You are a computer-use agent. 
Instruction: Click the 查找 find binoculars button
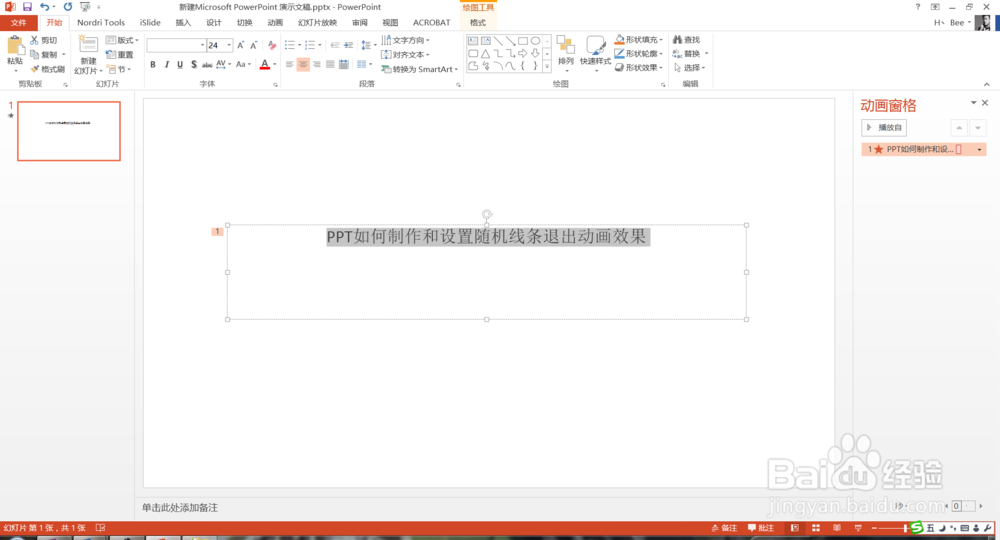coord(686,40)
